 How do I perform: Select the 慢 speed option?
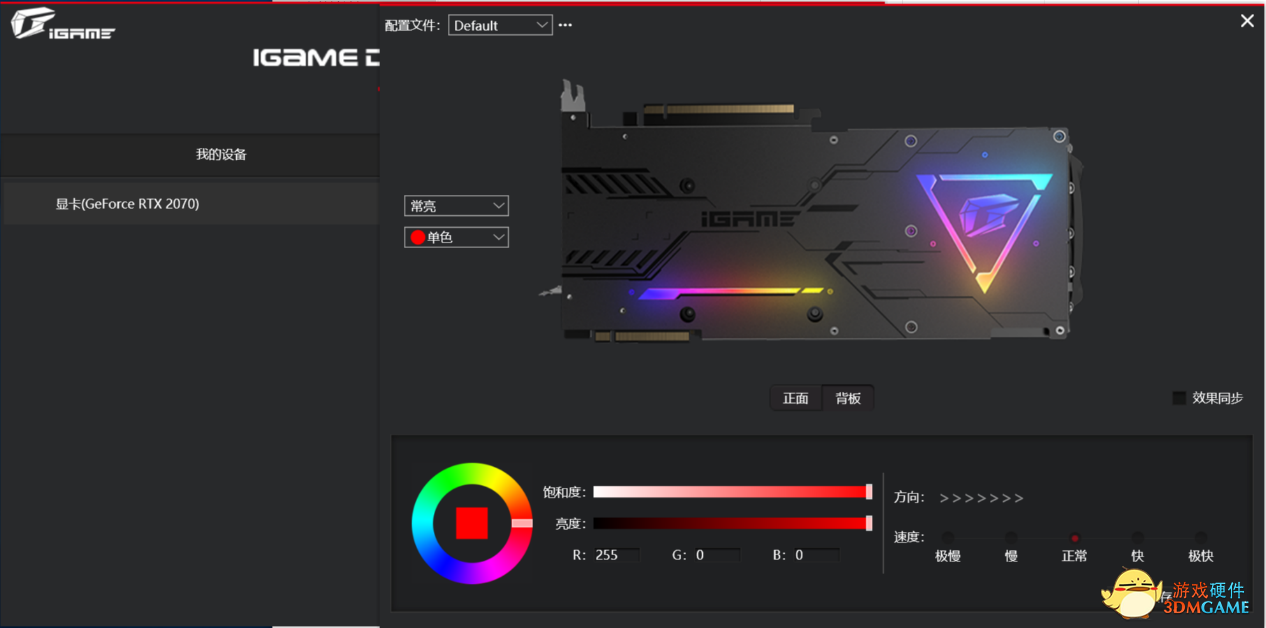[1011, 538]
